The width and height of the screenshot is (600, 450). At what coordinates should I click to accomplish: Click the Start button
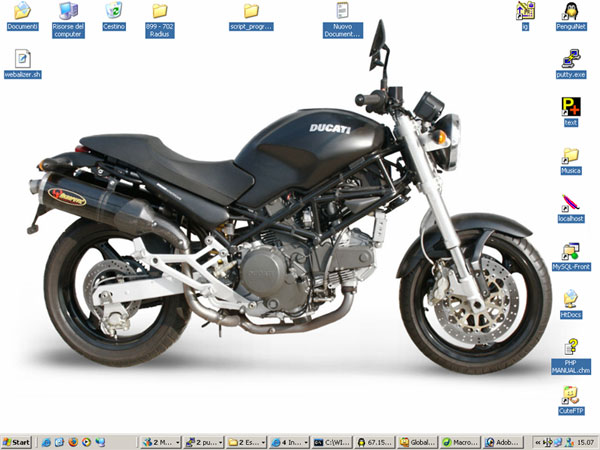point(16,442)
